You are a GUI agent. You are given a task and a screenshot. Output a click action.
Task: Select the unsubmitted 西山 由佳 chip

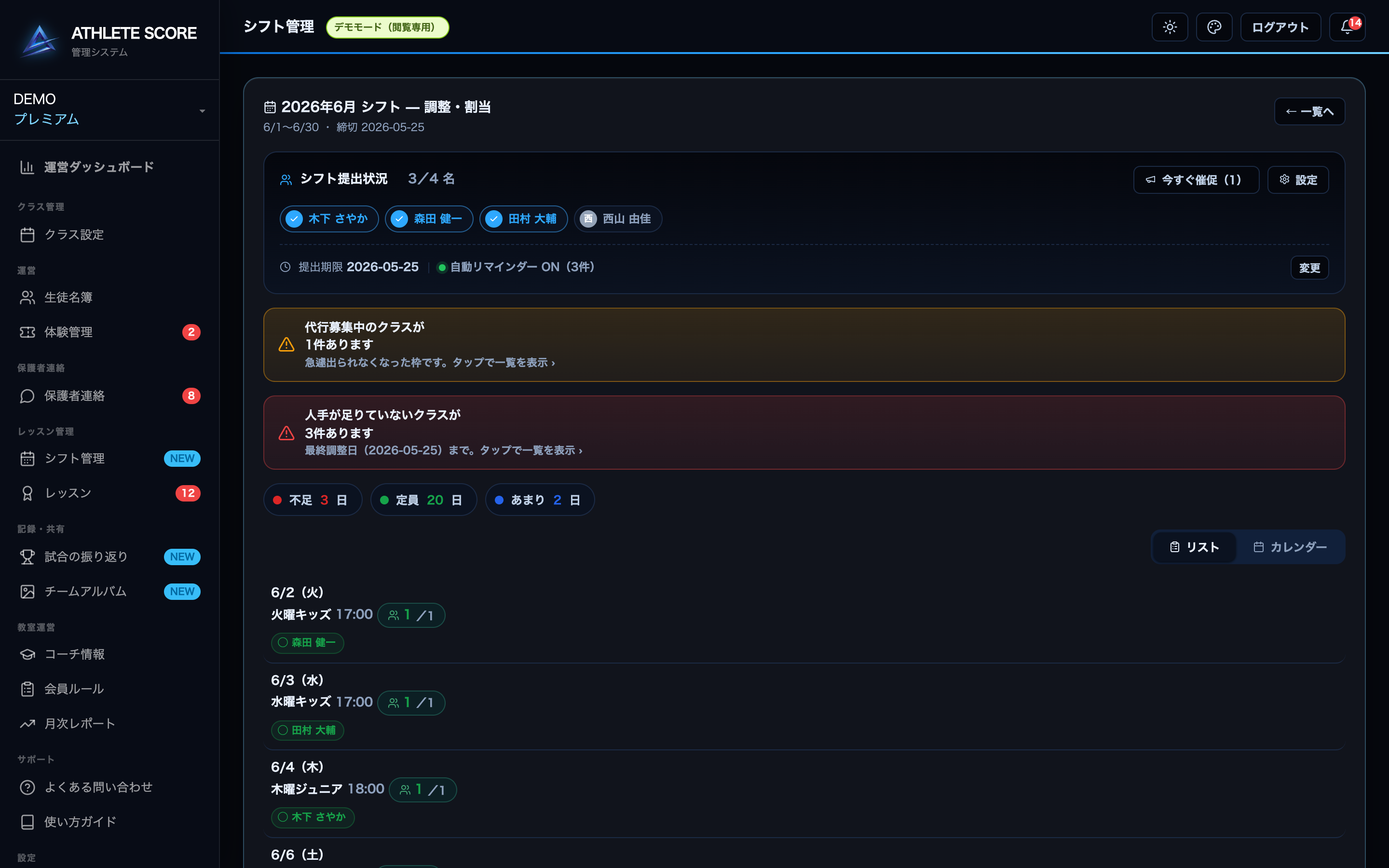pyautogui.click(x=618, y=219)
